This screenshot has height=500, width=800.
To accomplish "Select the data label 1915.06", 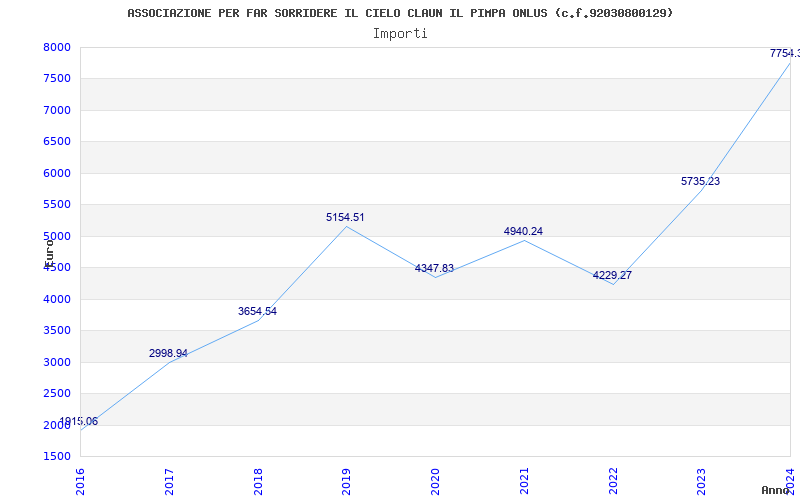I will (x=78, y=421).
